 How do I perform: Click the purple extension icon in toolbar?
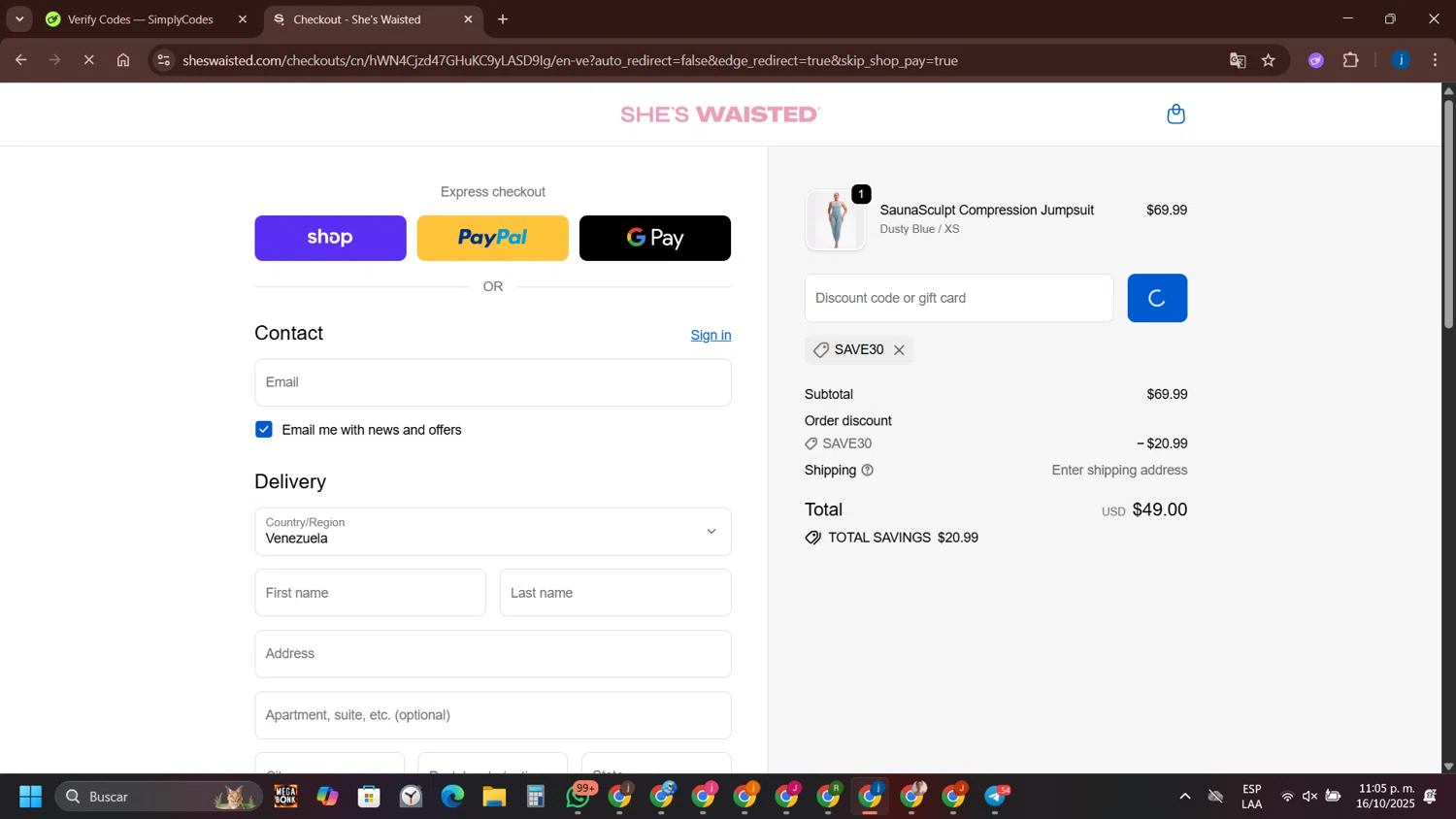click(1316, 60)
